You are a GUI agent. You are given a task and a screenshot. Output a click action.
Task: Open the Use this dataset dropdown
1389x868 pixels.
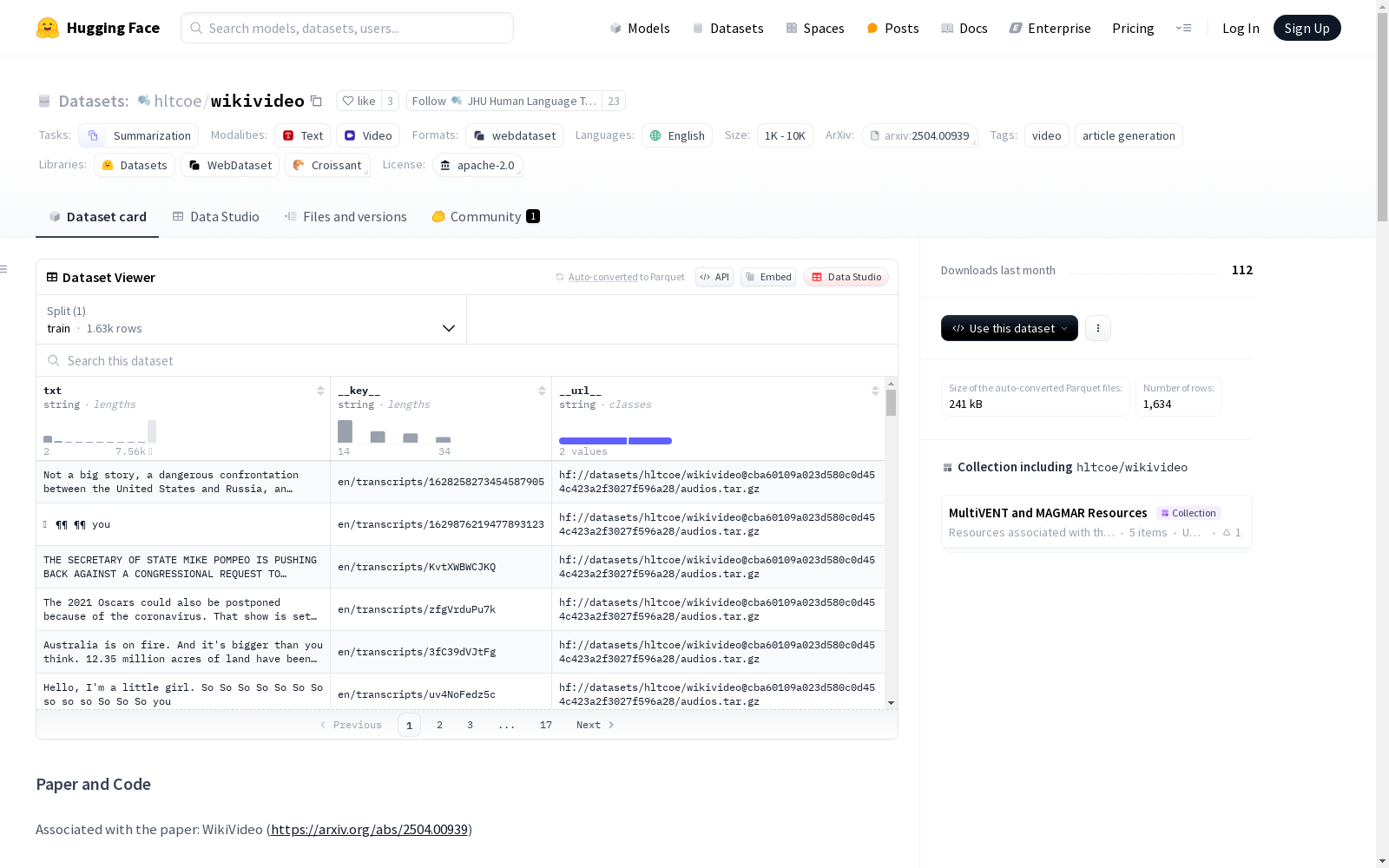1010,328
